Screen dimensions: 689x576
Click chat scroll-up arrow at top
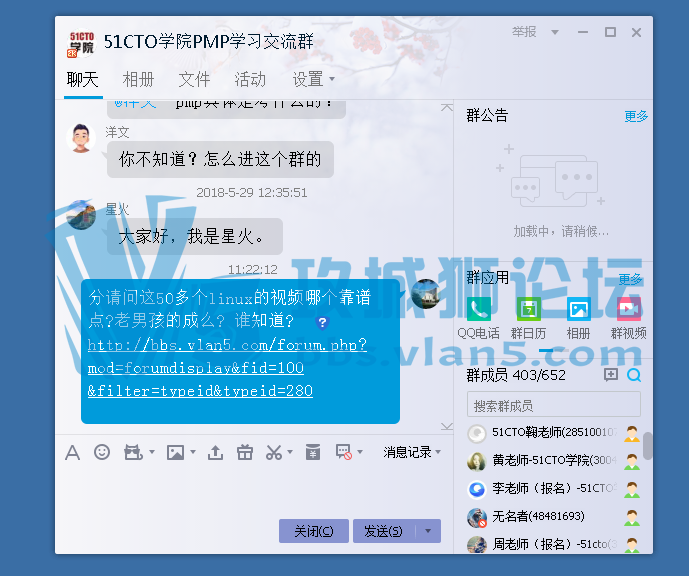pos(447,108)
